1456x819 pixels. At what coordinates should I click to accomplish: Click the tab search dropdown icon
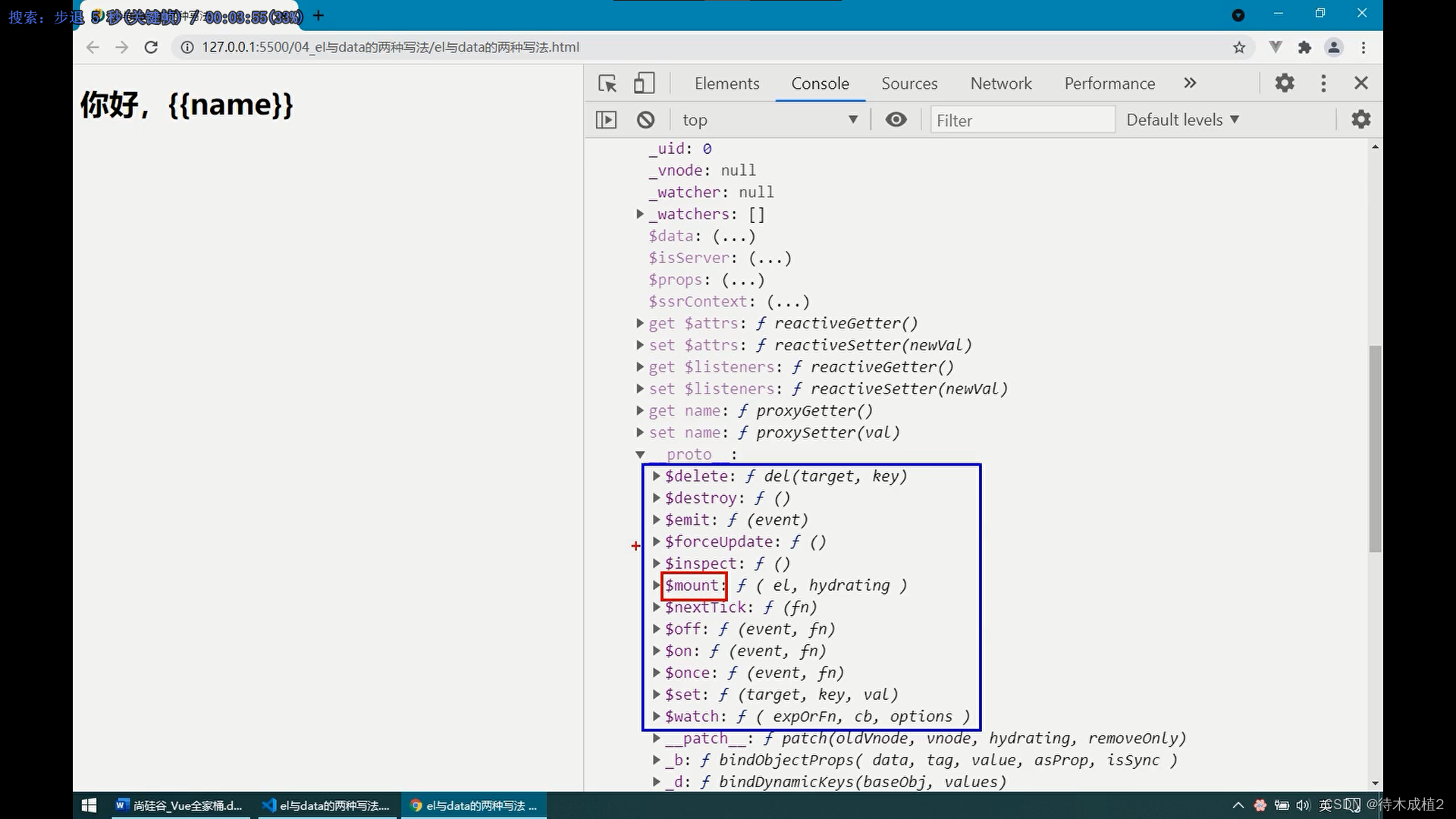pyautogui.click(x=1238, y=15)
